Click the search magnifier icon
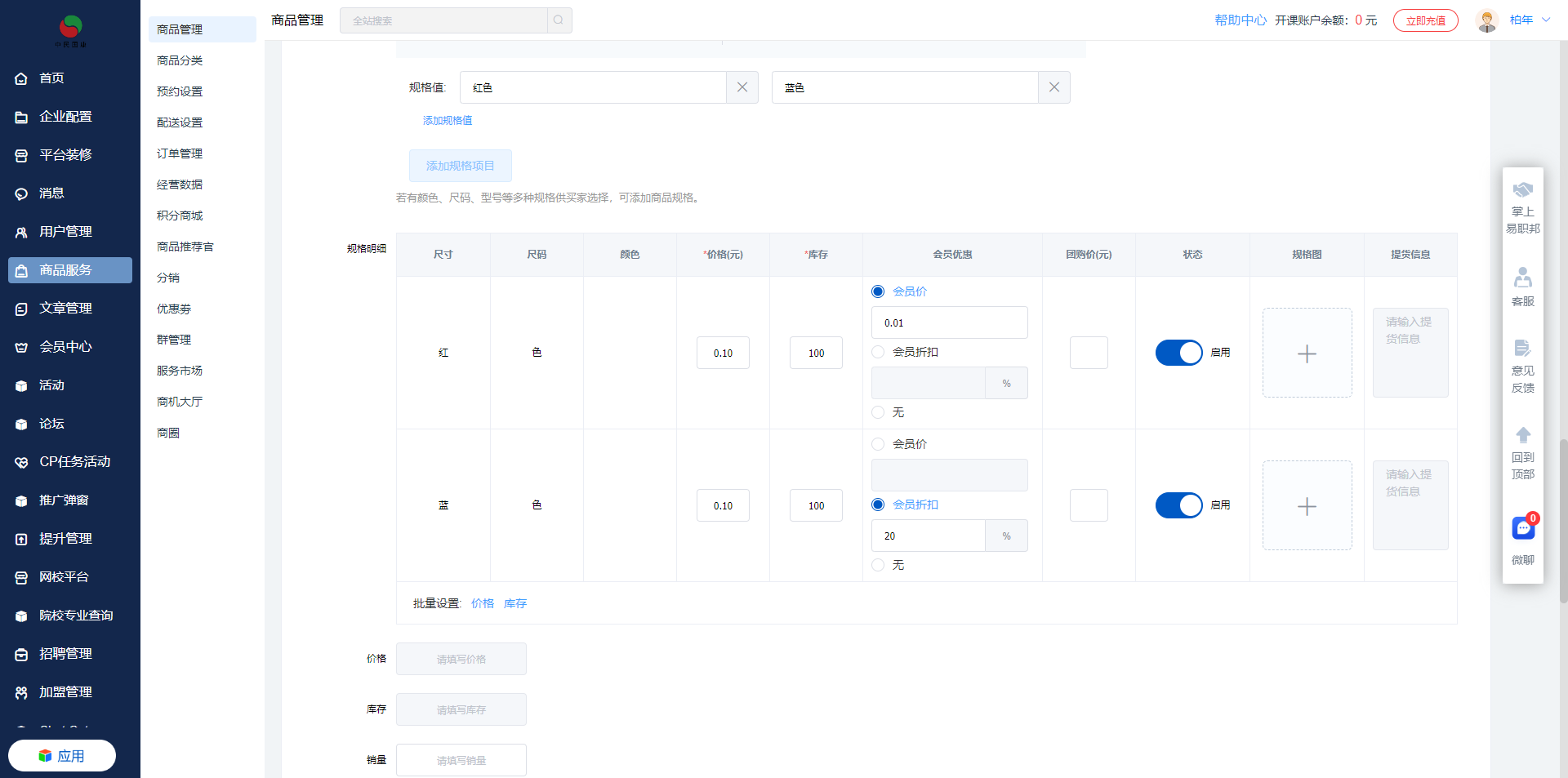Screen dimensions: 1568x778 click(559, 20)
